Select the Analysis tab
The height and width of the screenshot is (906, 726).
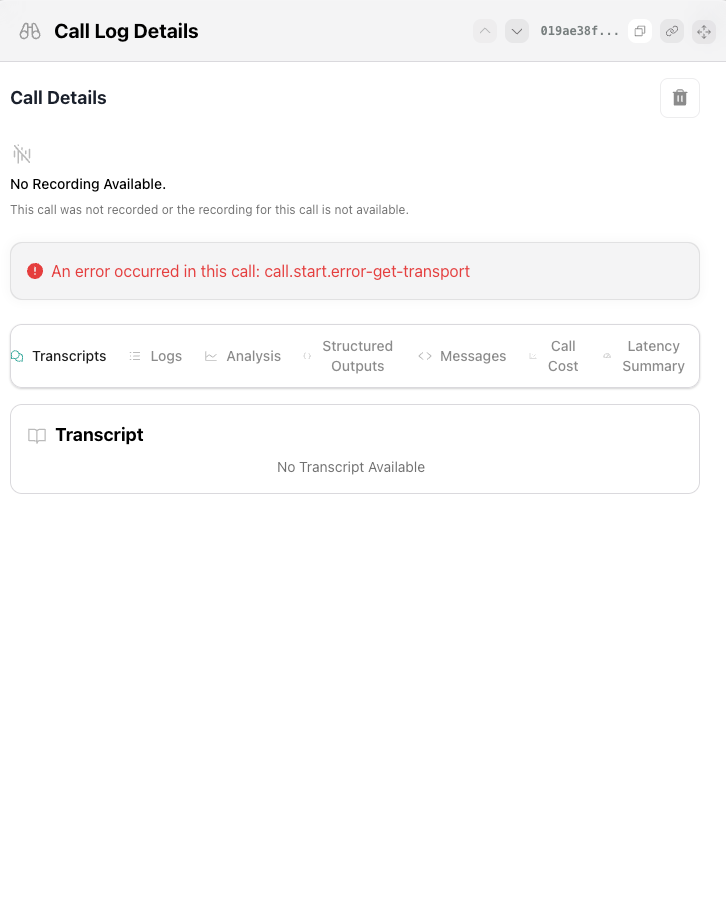pyautogui.click(x=243, y=356)
